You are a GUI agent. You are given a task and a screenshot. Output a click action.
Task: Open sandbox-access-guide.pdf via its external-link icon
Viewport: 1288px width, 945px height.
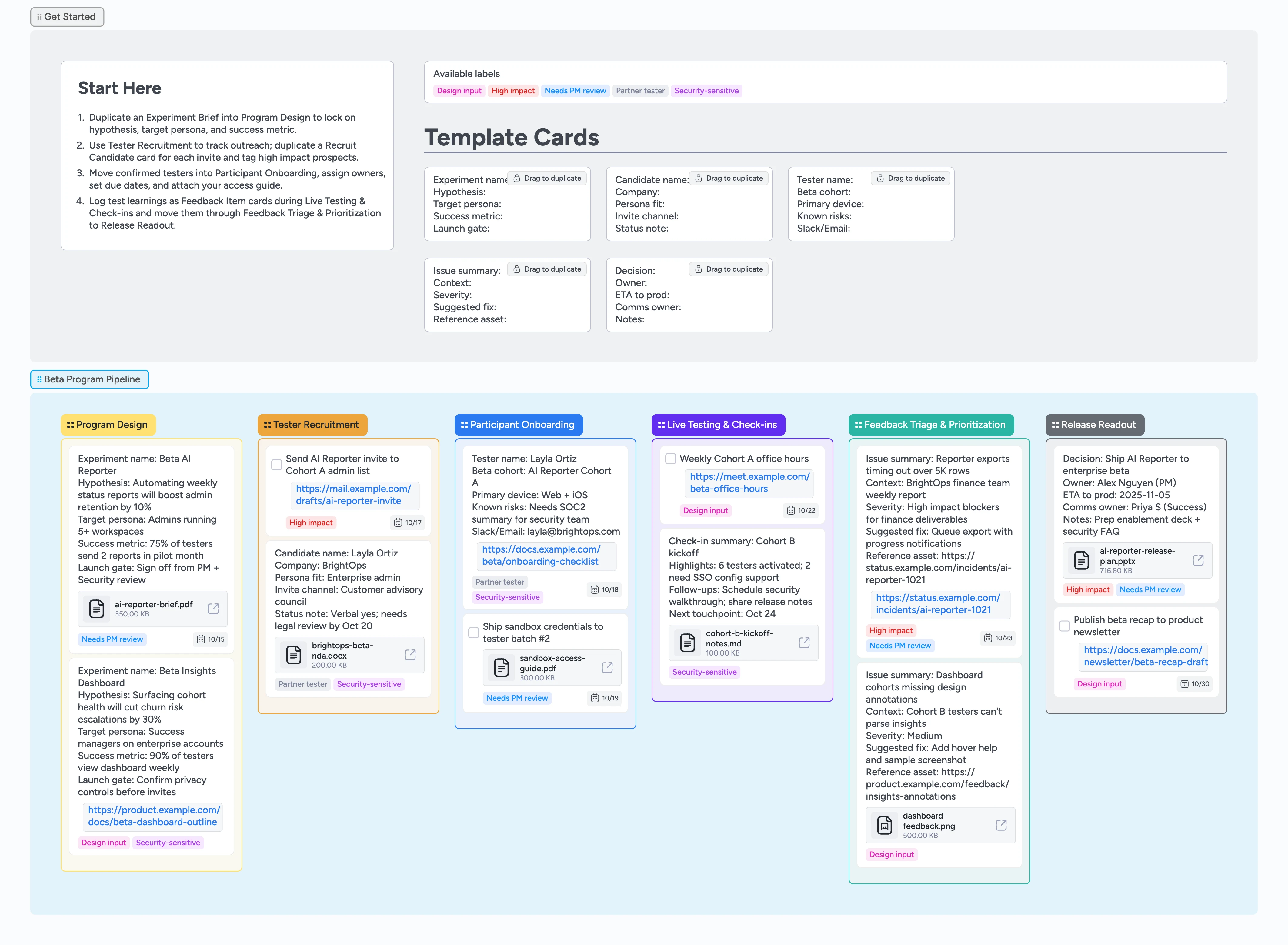(x=607, y=667)
